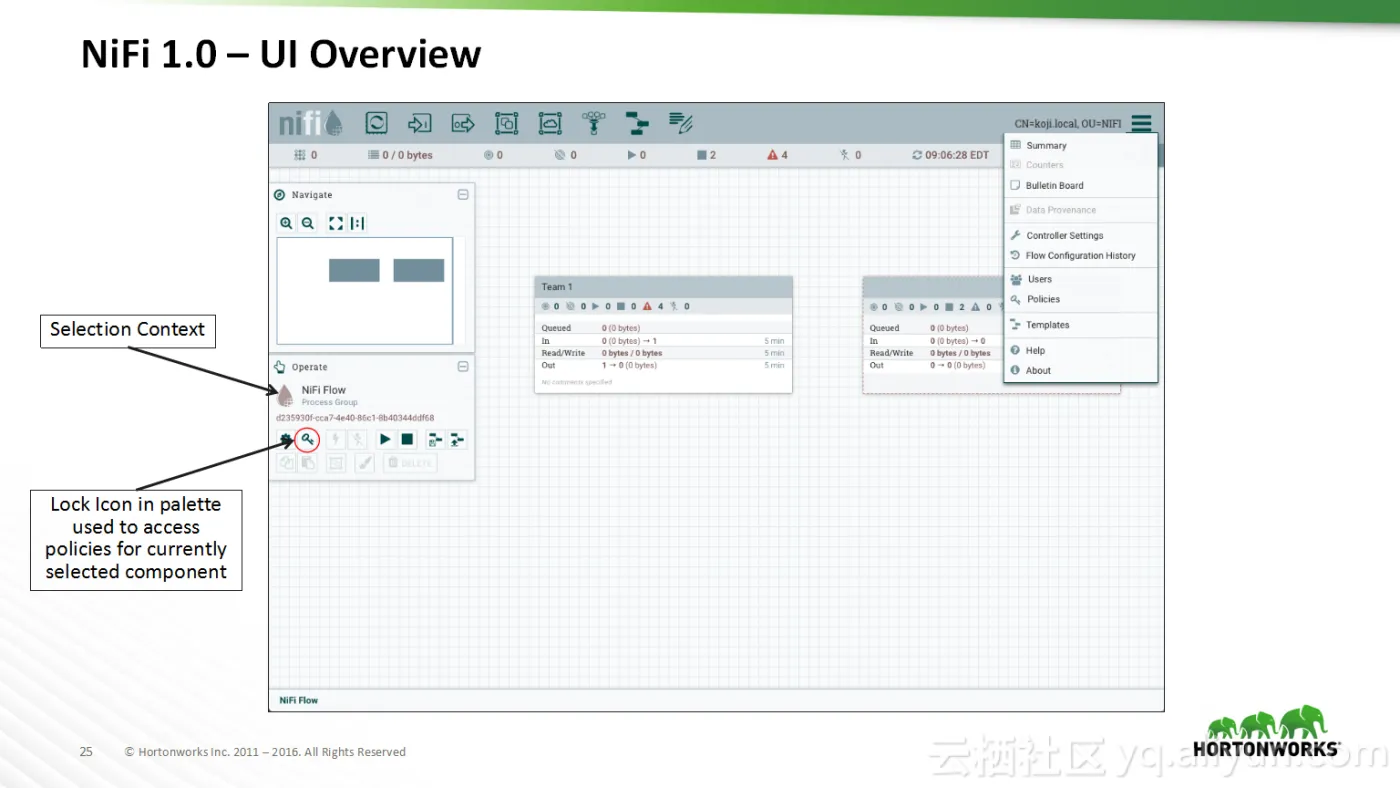1400x788 pixels.
Task: Click the Disable icon in Operate palette
Action: (x=358, y=439)
